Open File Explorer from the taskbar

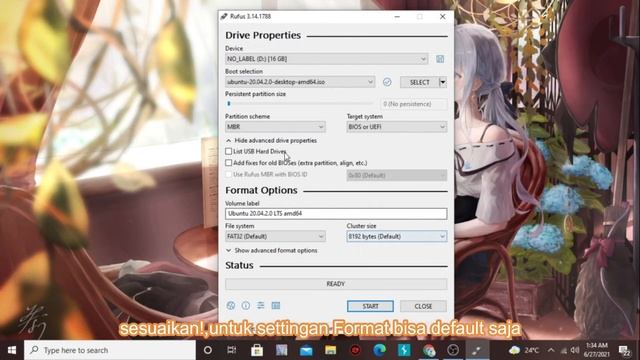click(330, 350)
